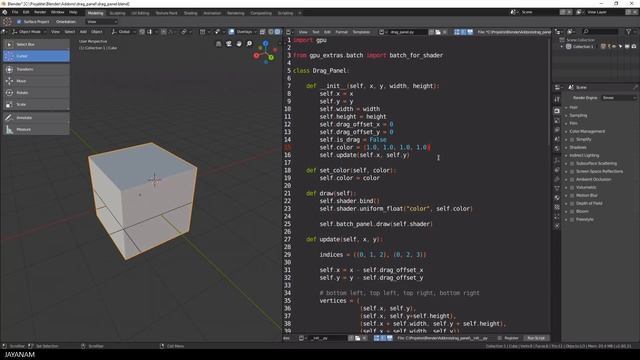Viewport: 640px width, 360px height.
Task: Click the viewport pan hand icon
Action: pos(239,44)
